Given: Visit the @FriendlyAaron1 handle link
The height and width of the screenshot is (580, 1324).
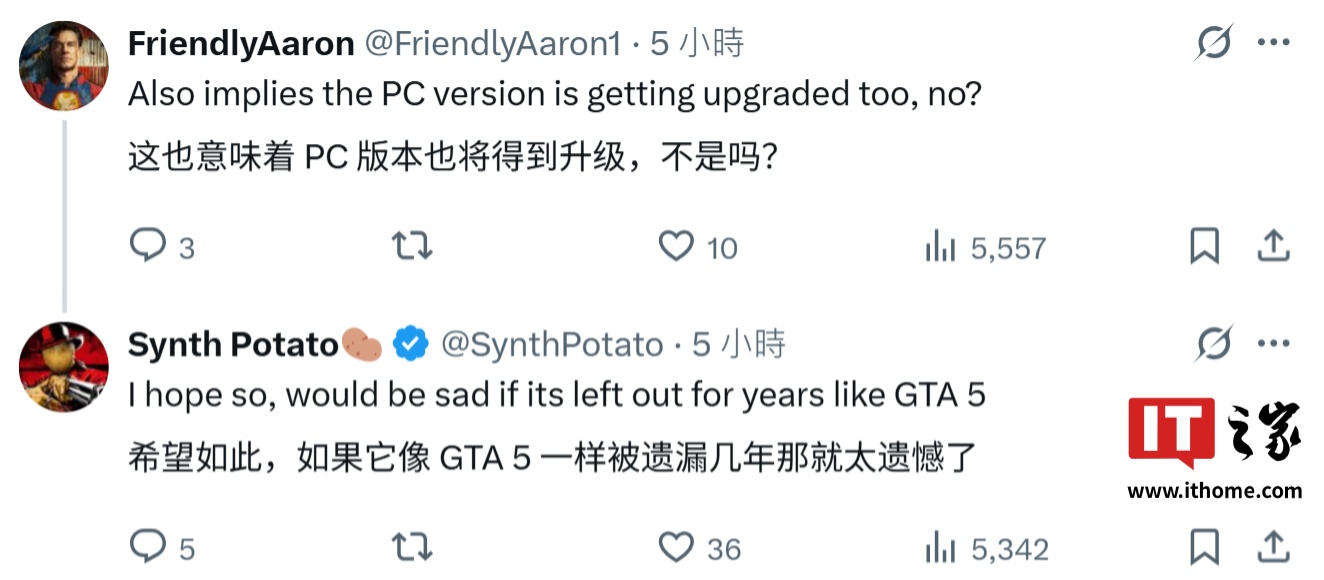Looking at the screenshot, I should (x=491, y=44).
